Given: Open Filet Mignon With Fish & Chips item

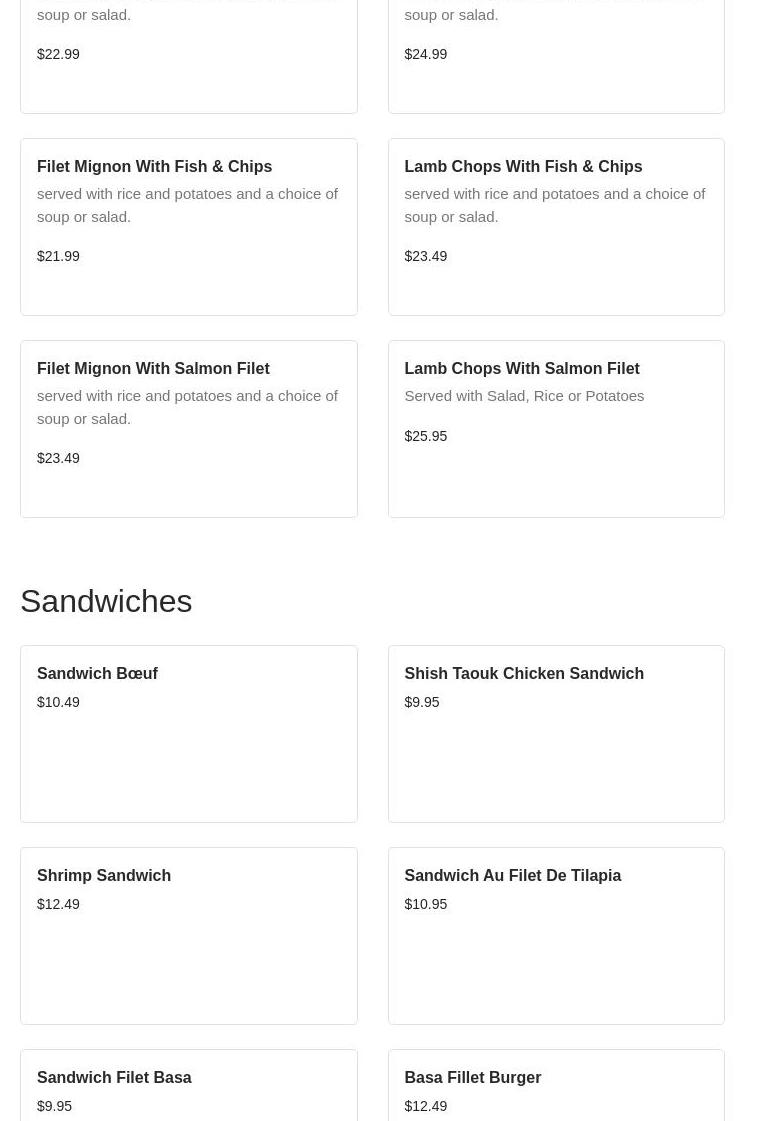Looking at the screenshot, I should [154, 167].
